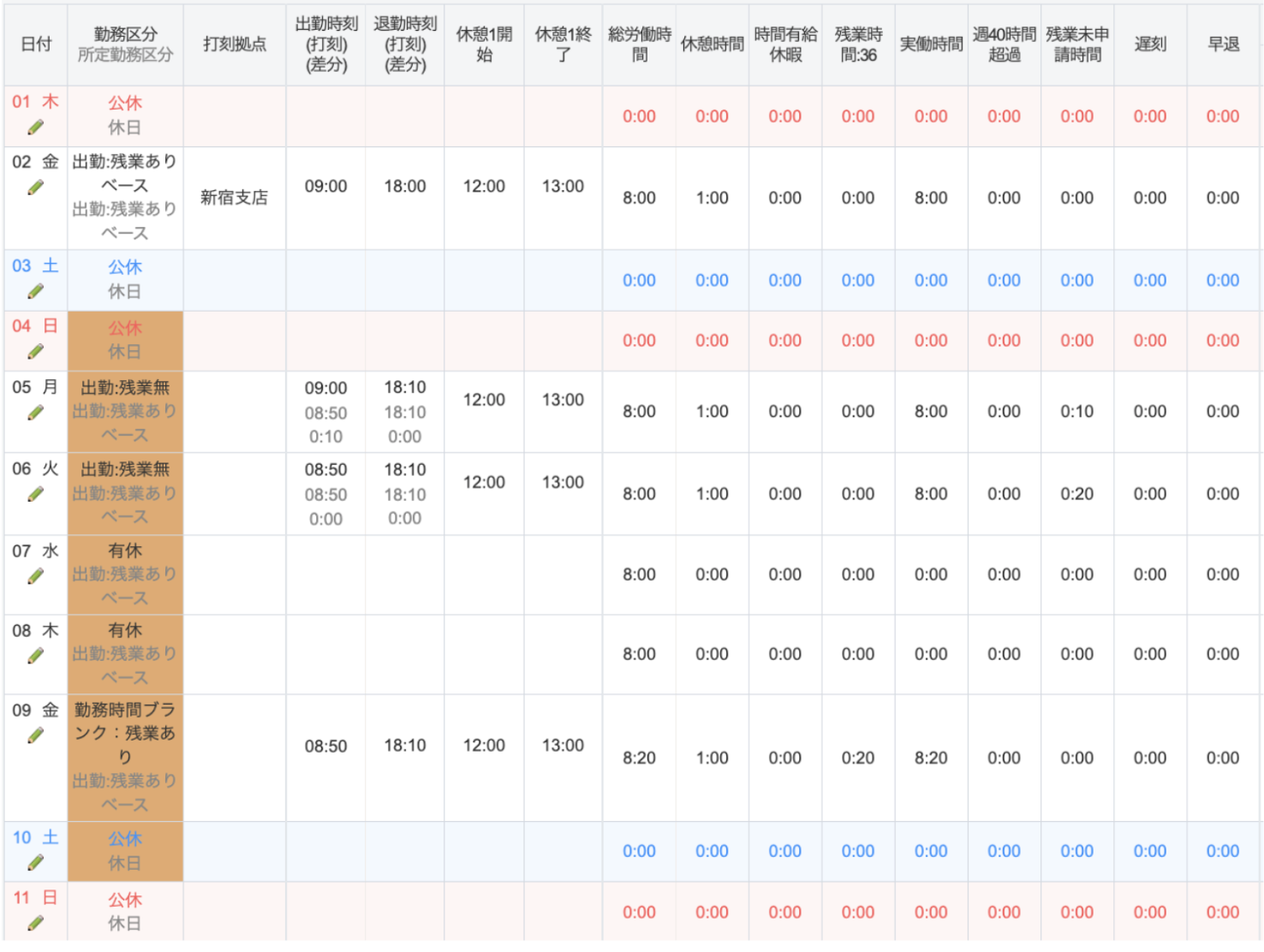Click the edit pencil under 04 日

[x=35, y=352]
